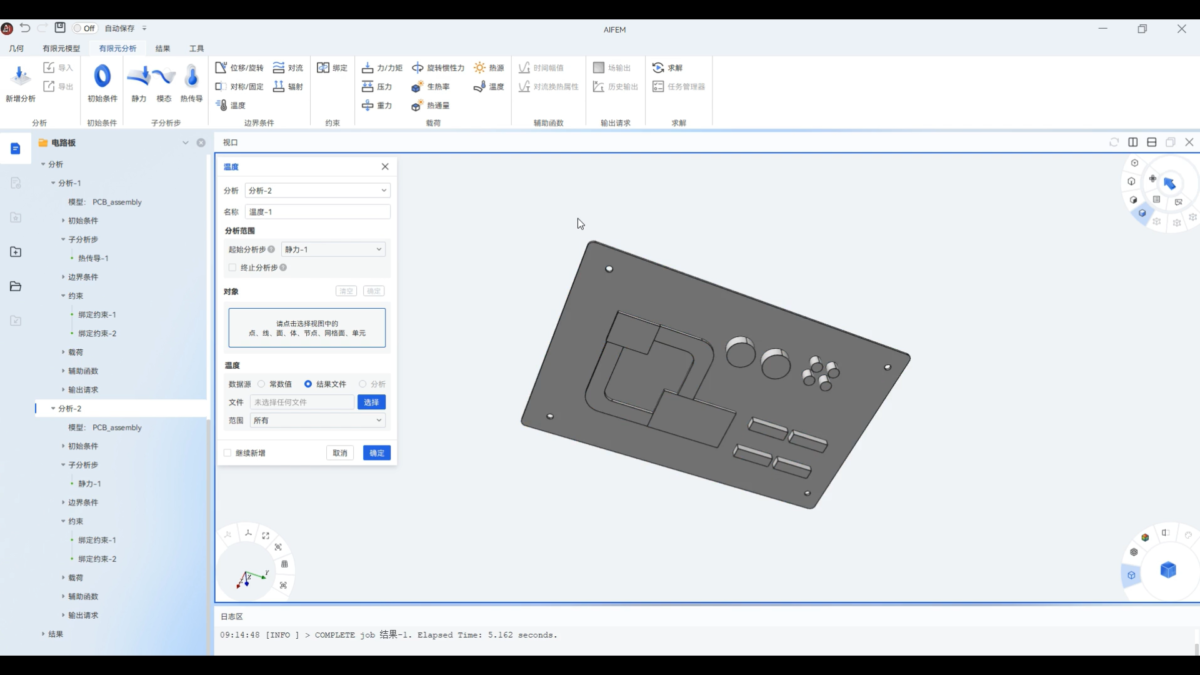This screenshot has width=1200, height=675.
Task: Click 取消 to cancel the dialog
Action: click(340, 453)
